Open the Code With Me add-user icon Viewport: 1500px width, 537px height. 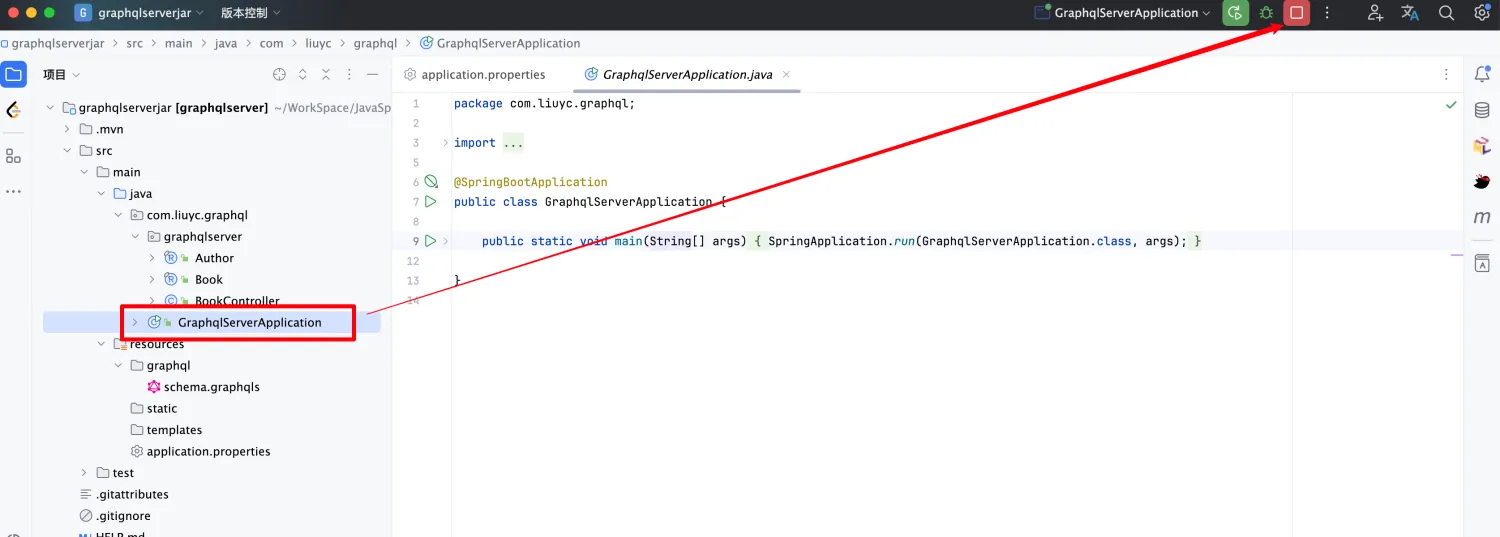[1375, 13]
